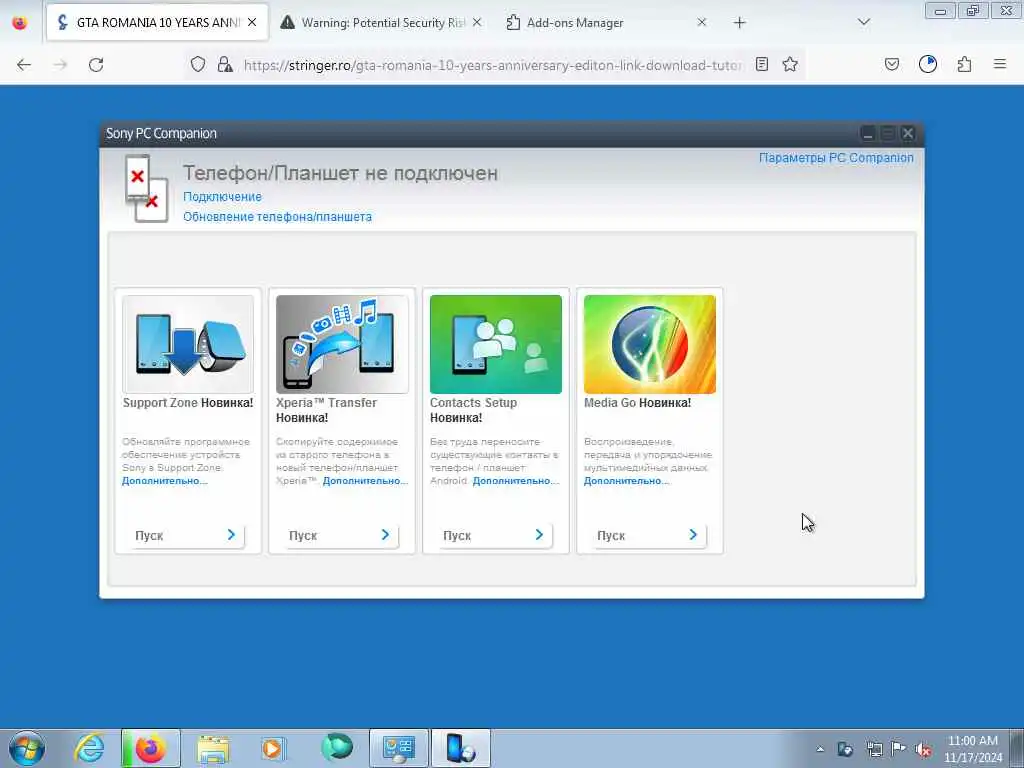Open the Windows Start menu orb
1024x768 pixels.
tap(27, 748)
